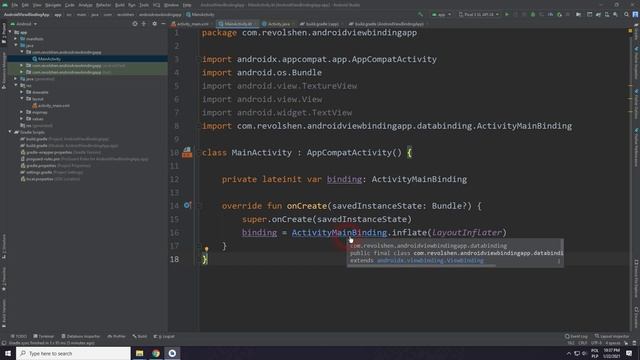Screen dimensions: 640x360
Task: Click the user account icon in the toolbar
Action: (636, 14)
